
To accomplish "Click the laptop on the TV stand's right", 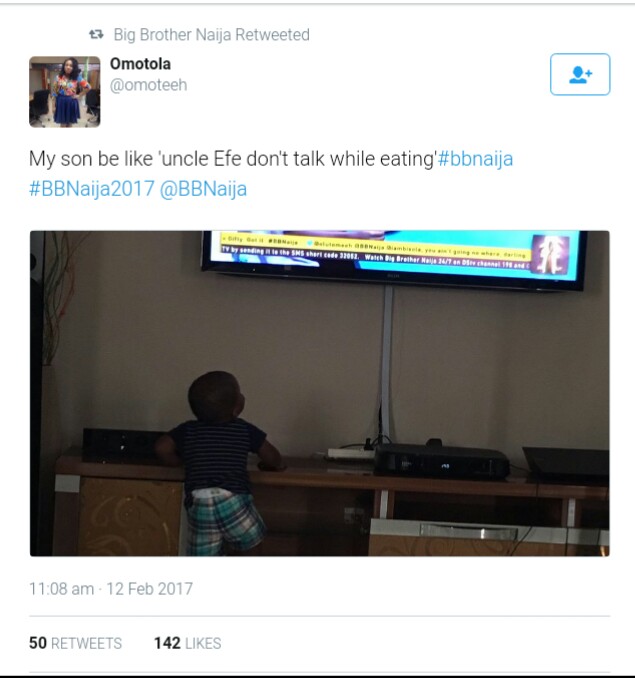I will coord(566,464).
